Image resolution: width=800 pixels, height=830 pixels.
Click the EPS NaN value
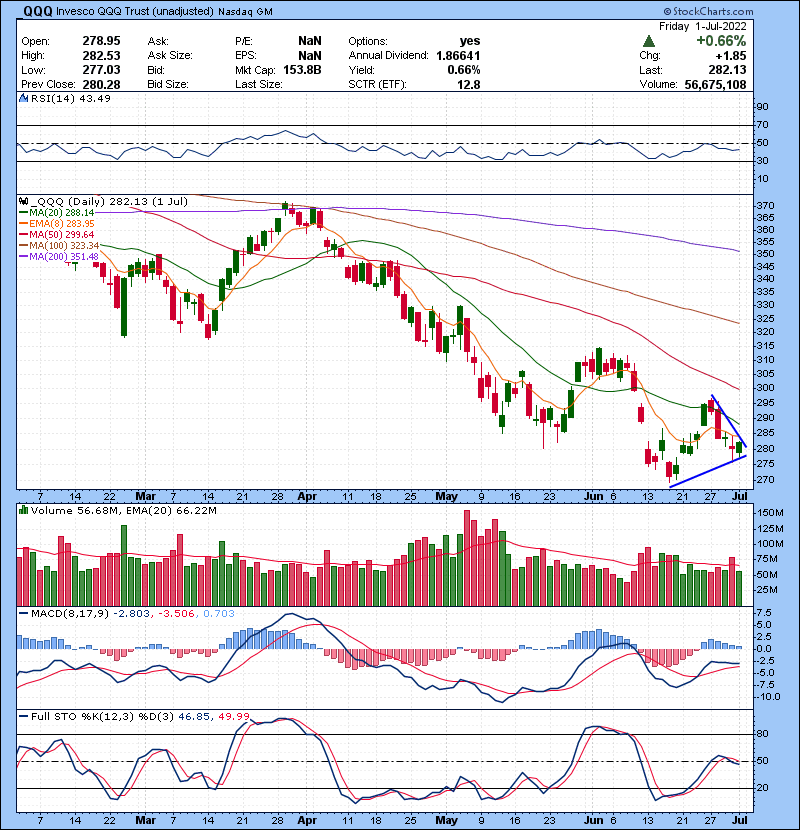[310, 56]
